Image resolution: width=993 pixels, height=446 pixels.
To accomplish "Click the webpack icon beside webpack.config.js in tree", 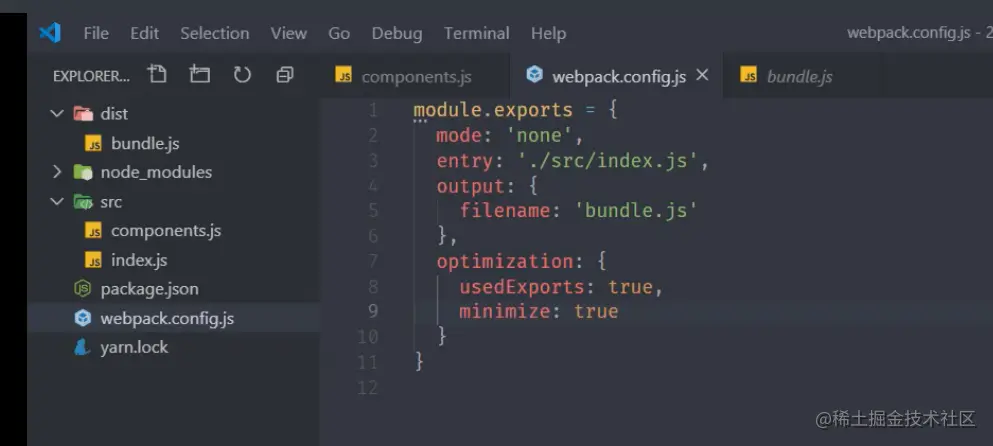I will (83, 318).
